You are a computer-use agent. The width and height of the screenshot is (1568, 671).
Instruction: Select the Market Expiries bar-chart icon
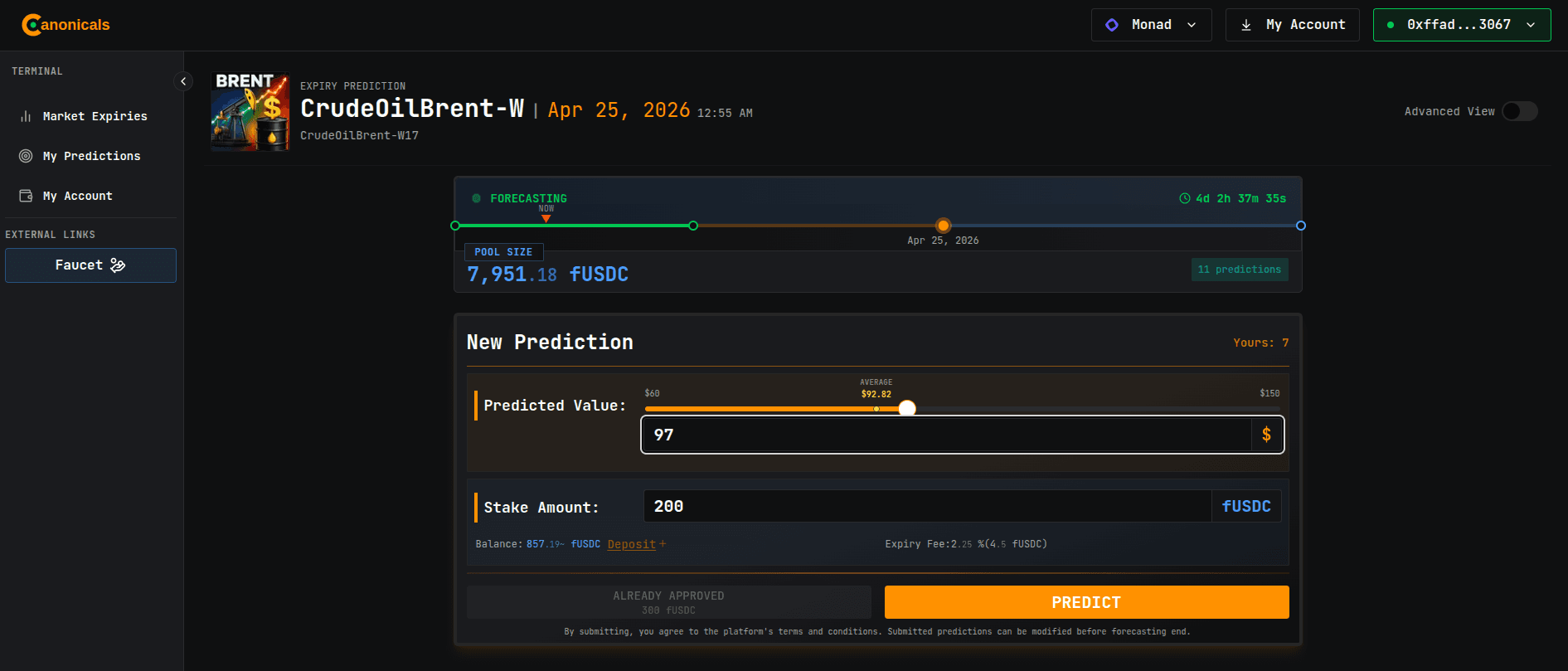click(x=26, y=115)
